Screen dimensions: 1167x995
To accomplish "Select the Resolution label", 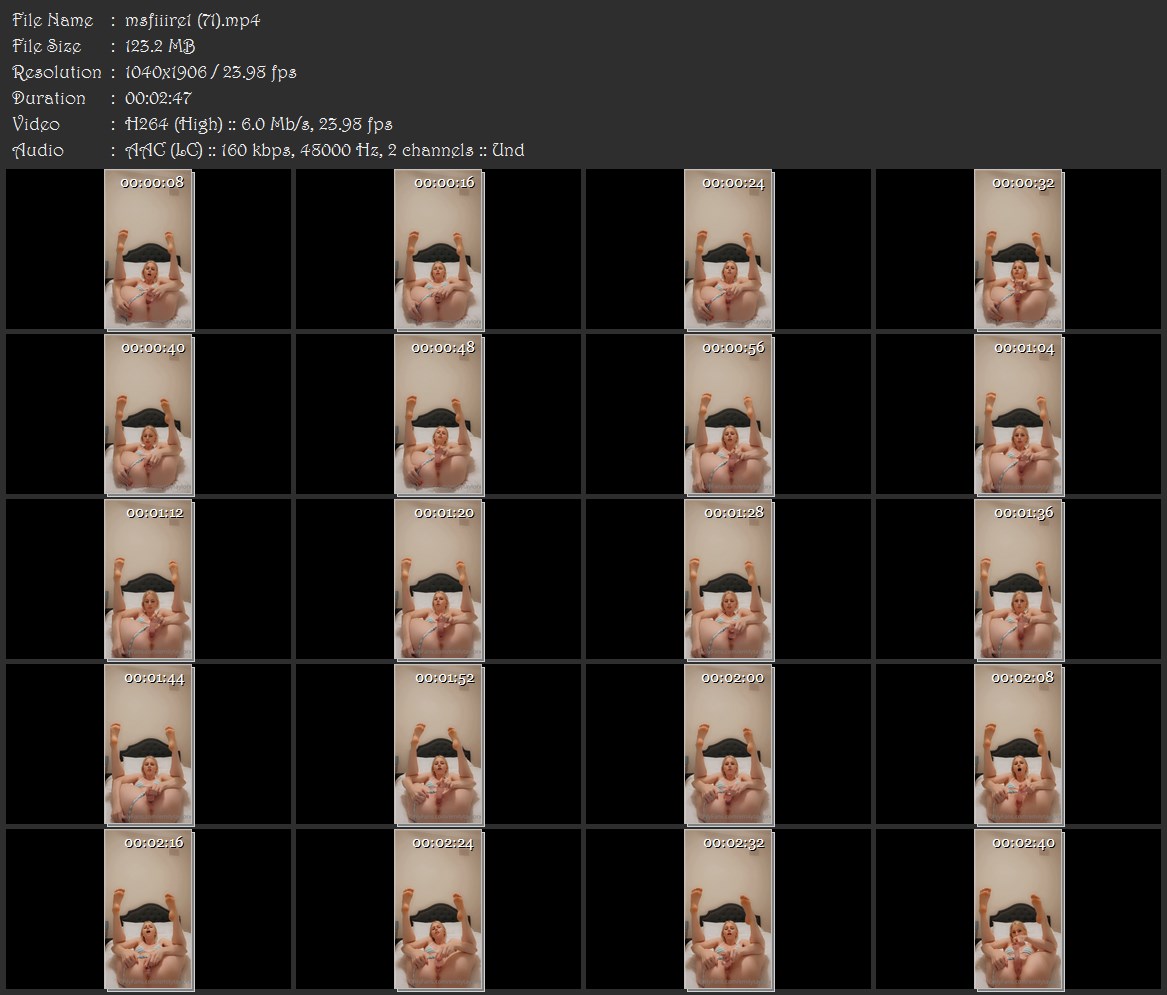I will click(57, 72).
